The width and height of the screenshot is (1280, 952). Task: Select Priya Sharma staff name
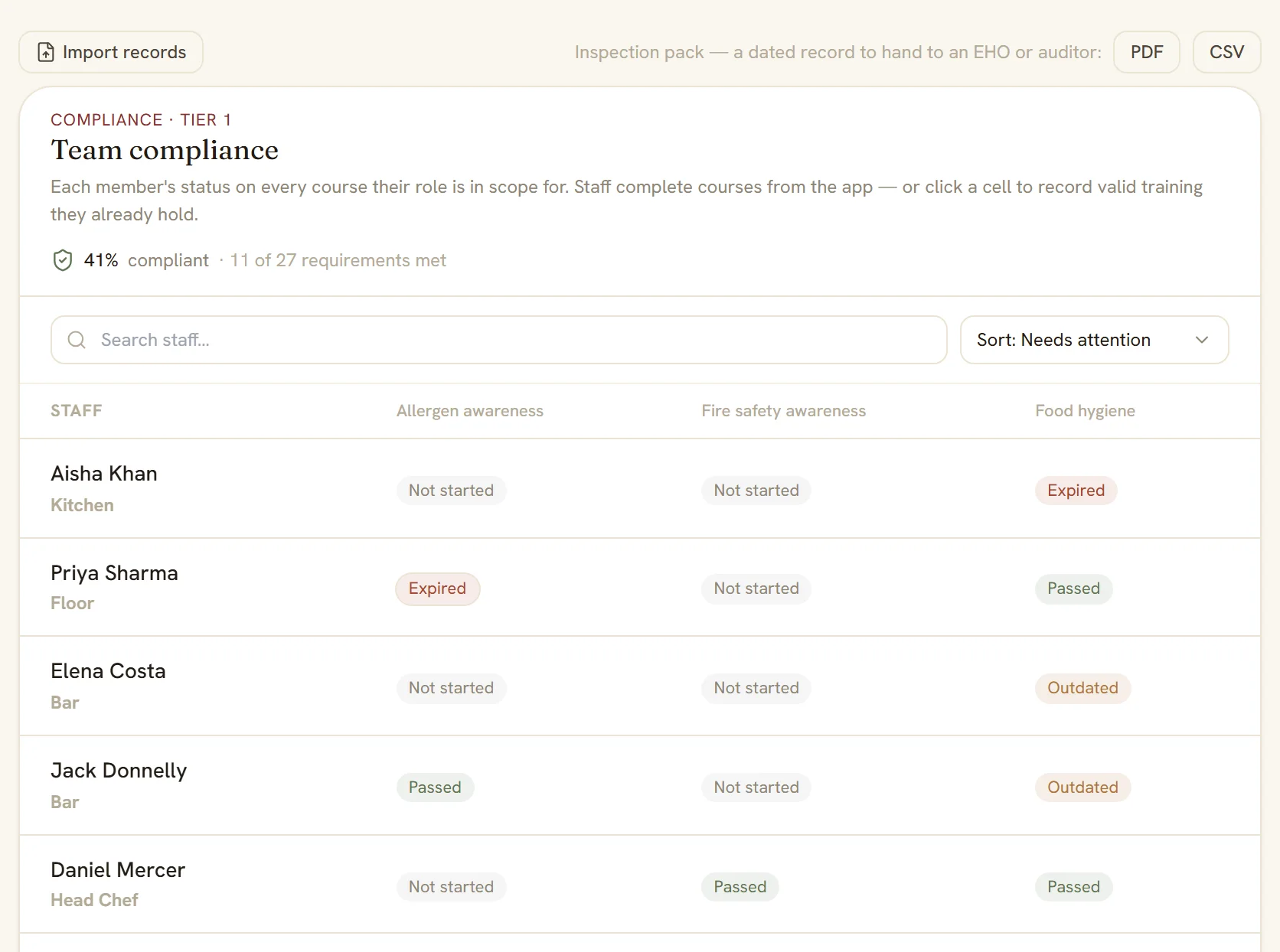coord(114,573)
